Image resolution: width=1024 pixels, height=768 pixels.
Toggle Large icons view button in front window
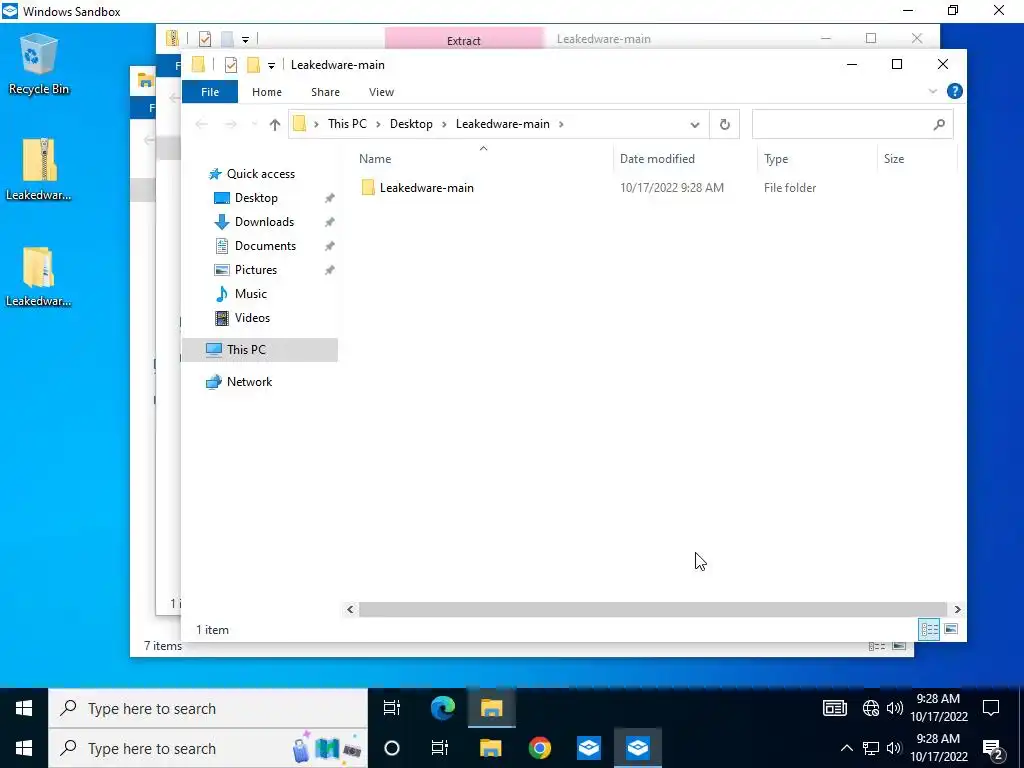click(x=951, y=630)
